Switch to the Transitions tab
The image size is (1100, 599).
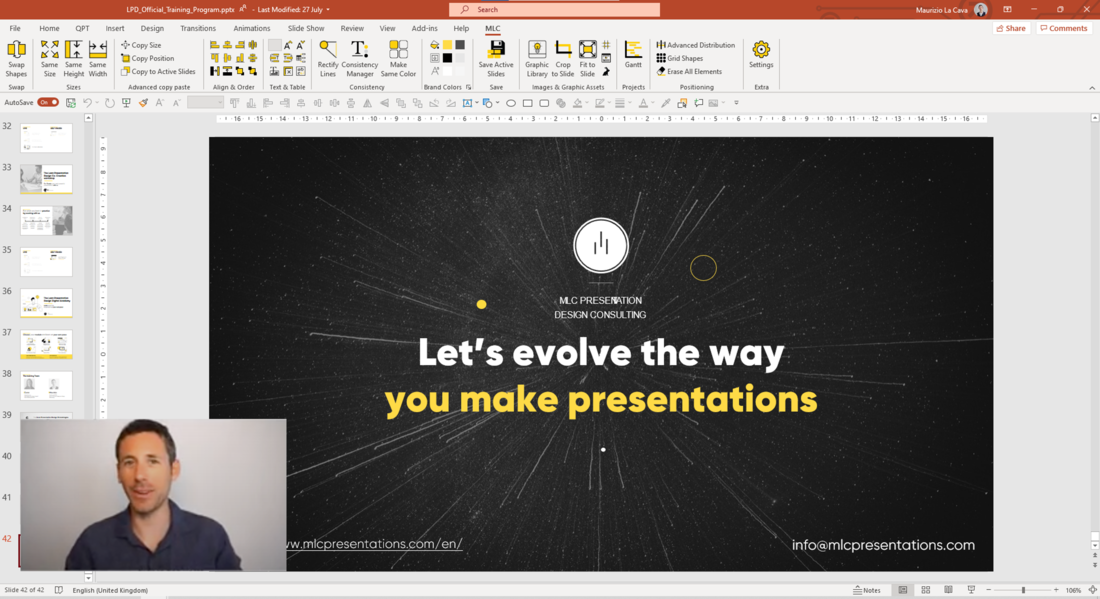click(x=198, y=29)
